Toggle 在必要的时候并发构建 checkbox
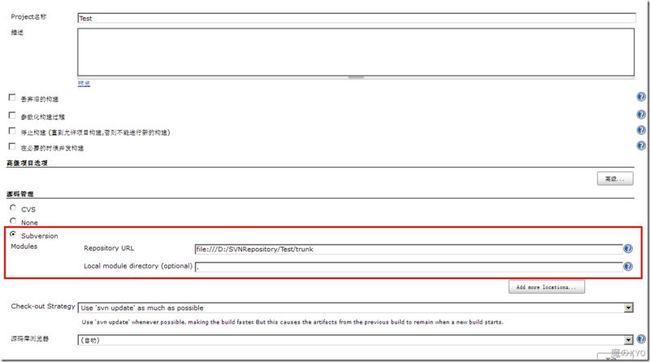This screenshot has height=362, width=650. click(x=12, y=146)
